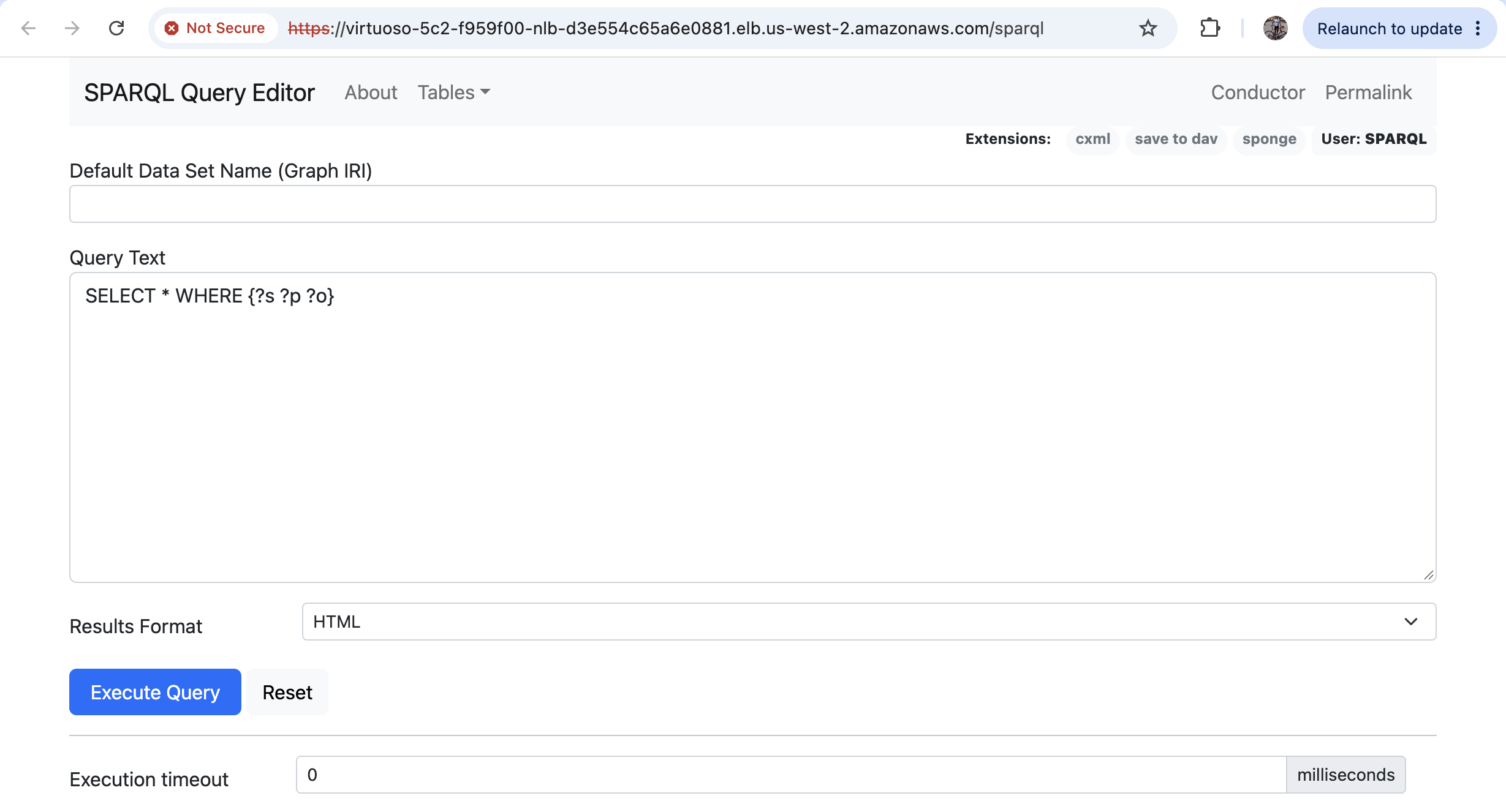The height and width of the screenshot is (812, 1506).
Task: Click inside the Query Text area
Action: pos(752,427)
